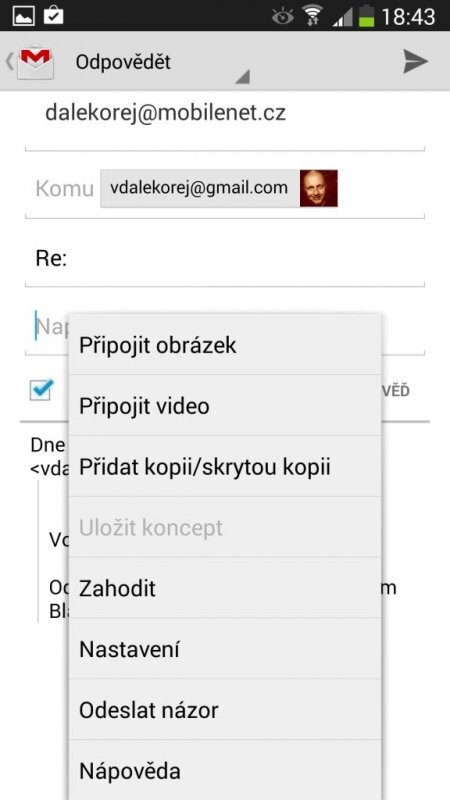Tap the dropdown triangle under Odpovědět
The width and height of the screenshot is (450, 800).
click(x=242, y=77)
